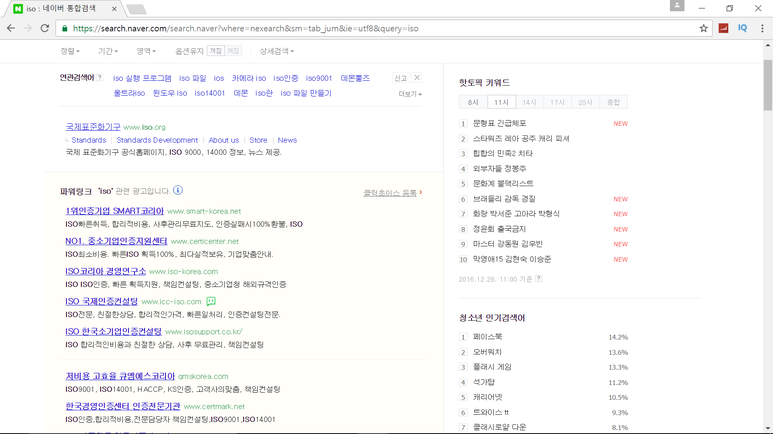The image size is (773, 434).
Task: Open the Chrome three-dot menu
Action: click(762, 28)
